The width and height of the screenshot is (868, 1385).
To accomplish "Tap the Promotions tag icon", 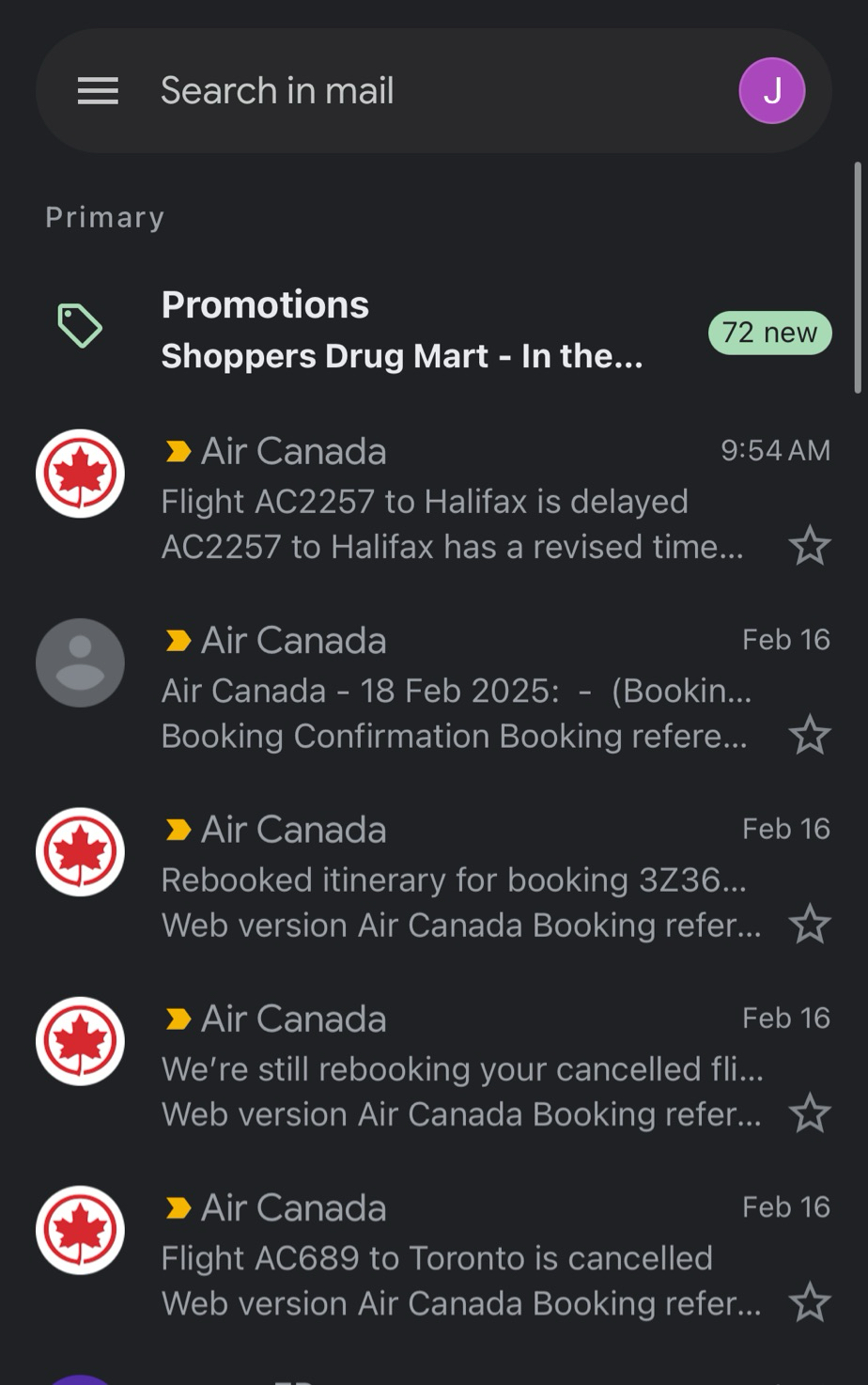I will point(80,326).
